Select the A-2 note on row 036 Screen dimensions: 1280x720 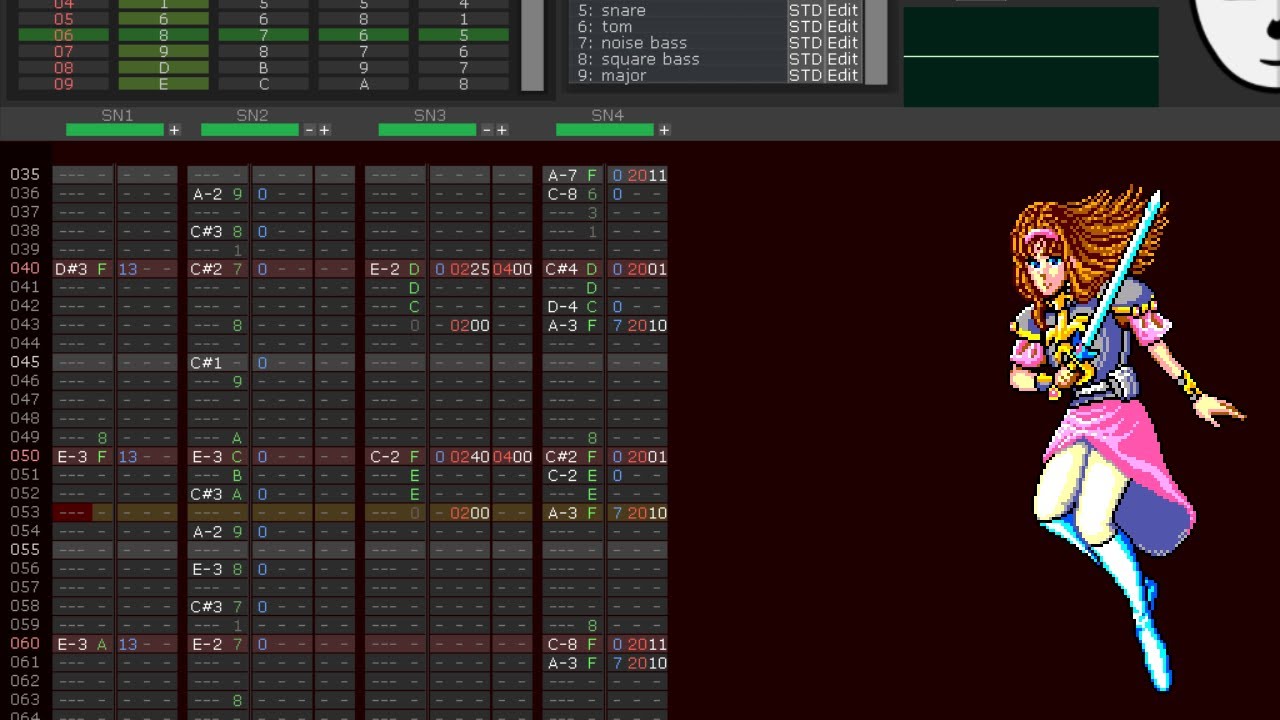click(x=207, y=194)
